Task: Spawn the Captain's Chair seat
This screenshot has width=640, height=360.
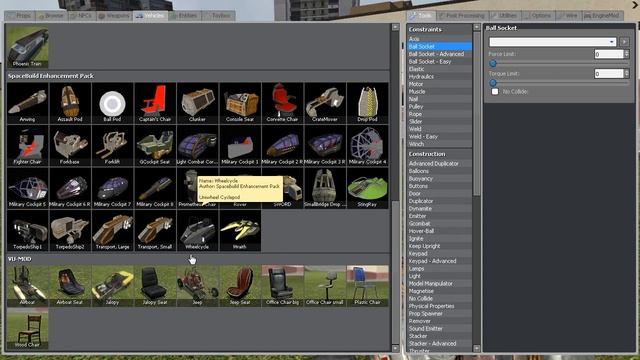Action: coord(155,103)
